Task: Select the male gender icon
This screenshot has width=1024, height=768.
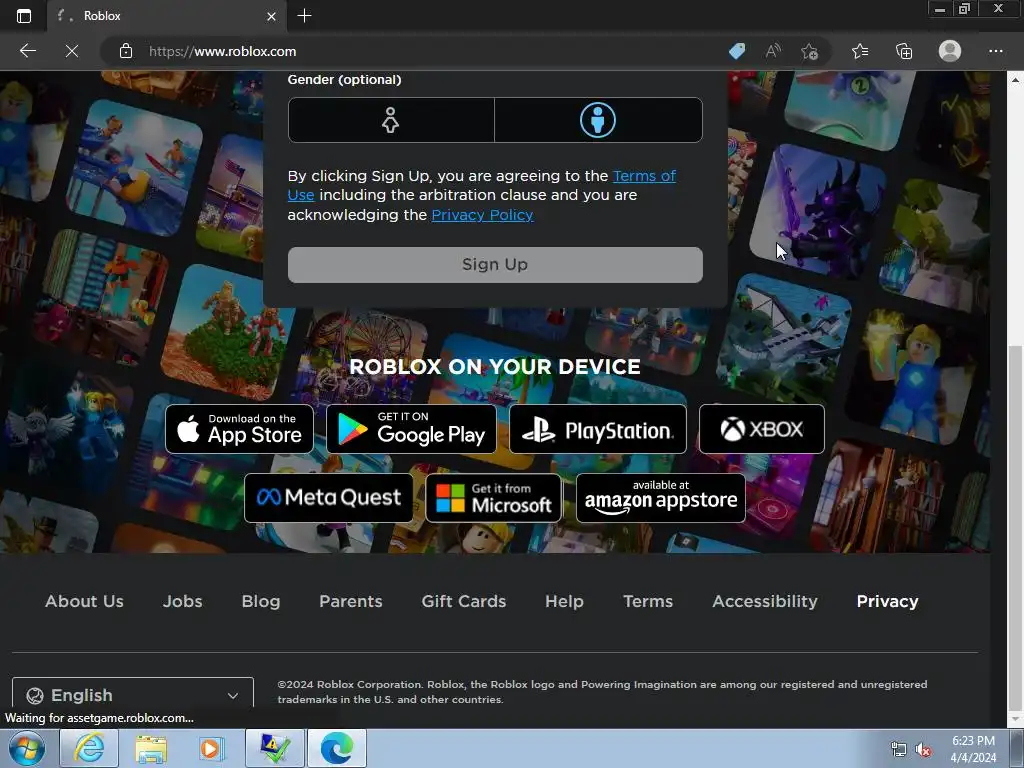Action: tap(598, 120)
